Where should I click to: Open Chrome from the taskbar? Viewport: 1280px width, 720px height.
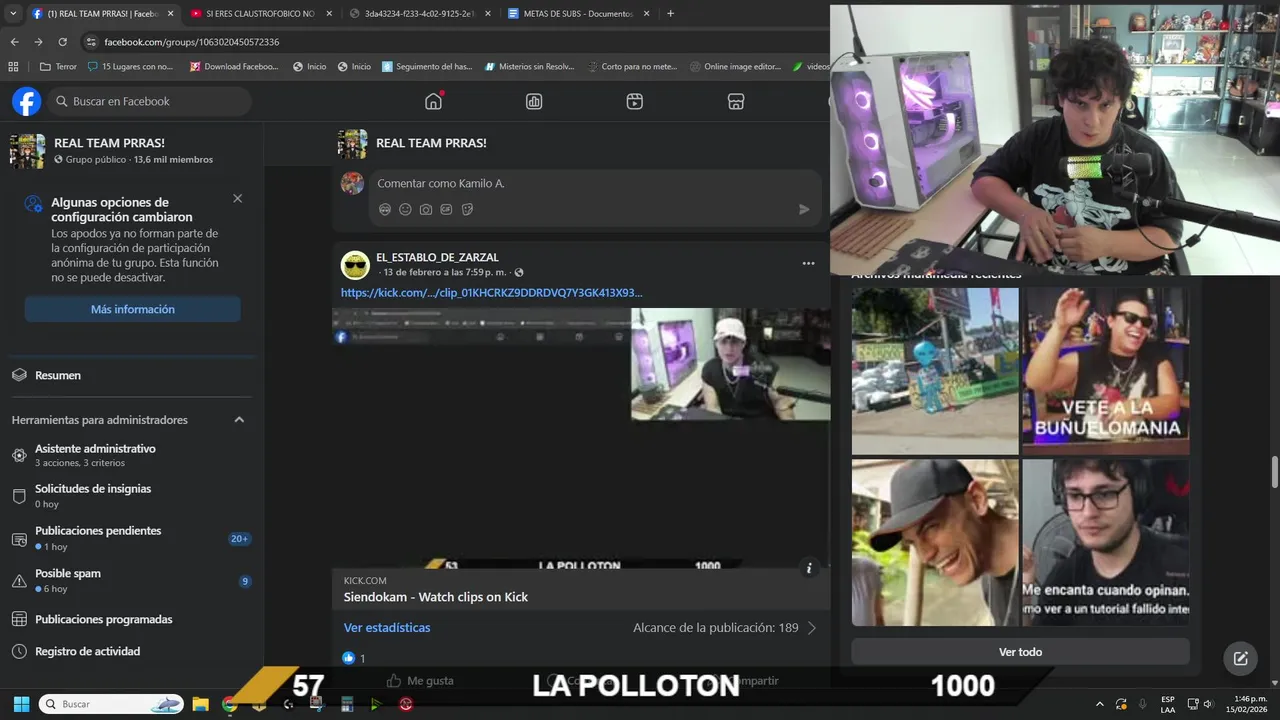pos(229,704)
